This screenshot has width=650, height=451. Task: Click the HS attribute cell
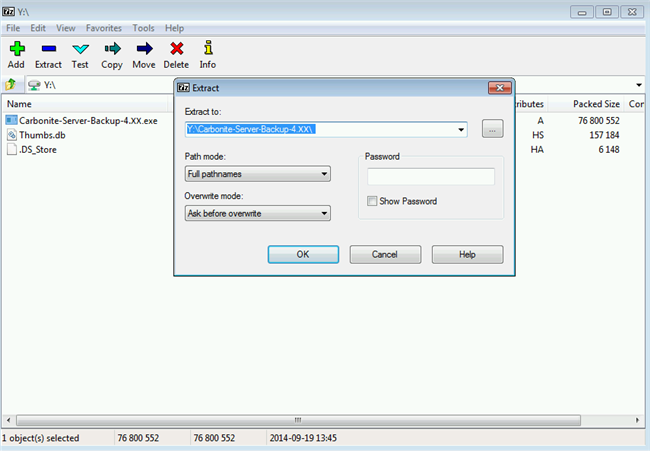click(x=538, y=135)
